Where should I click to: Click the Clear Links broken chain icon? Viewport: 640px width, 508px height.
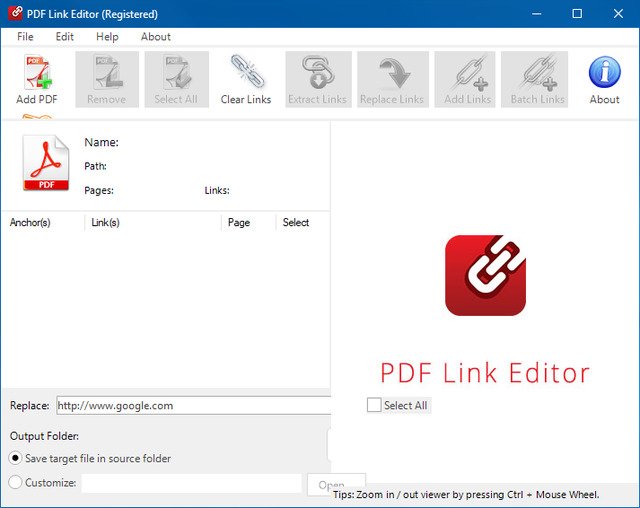pos(246,73)
